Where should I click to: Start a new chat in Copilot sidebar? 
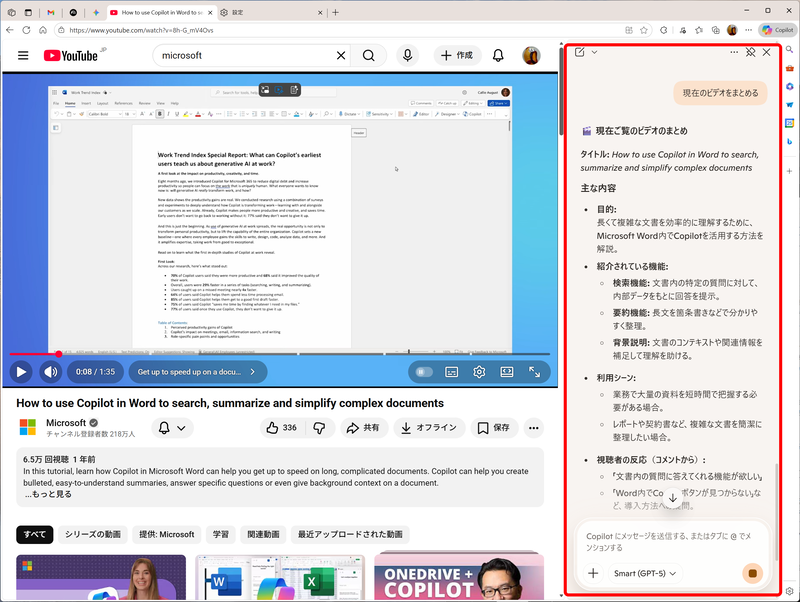(581, 52)
